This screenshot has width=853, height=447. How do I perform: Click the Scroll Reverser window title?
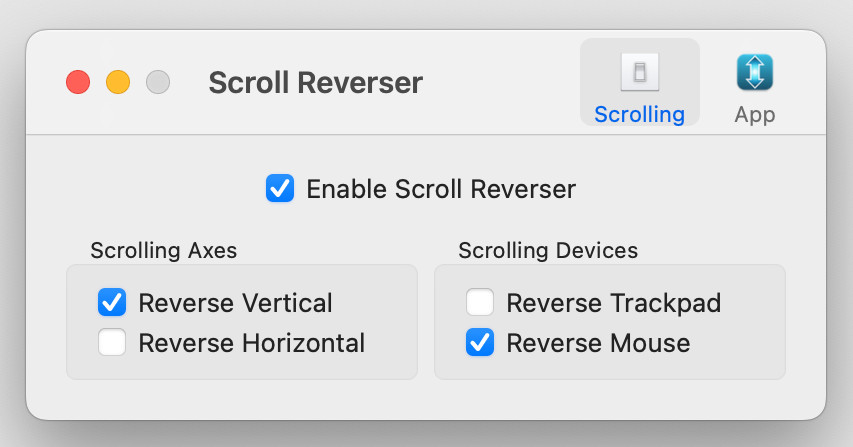(316, 83)
